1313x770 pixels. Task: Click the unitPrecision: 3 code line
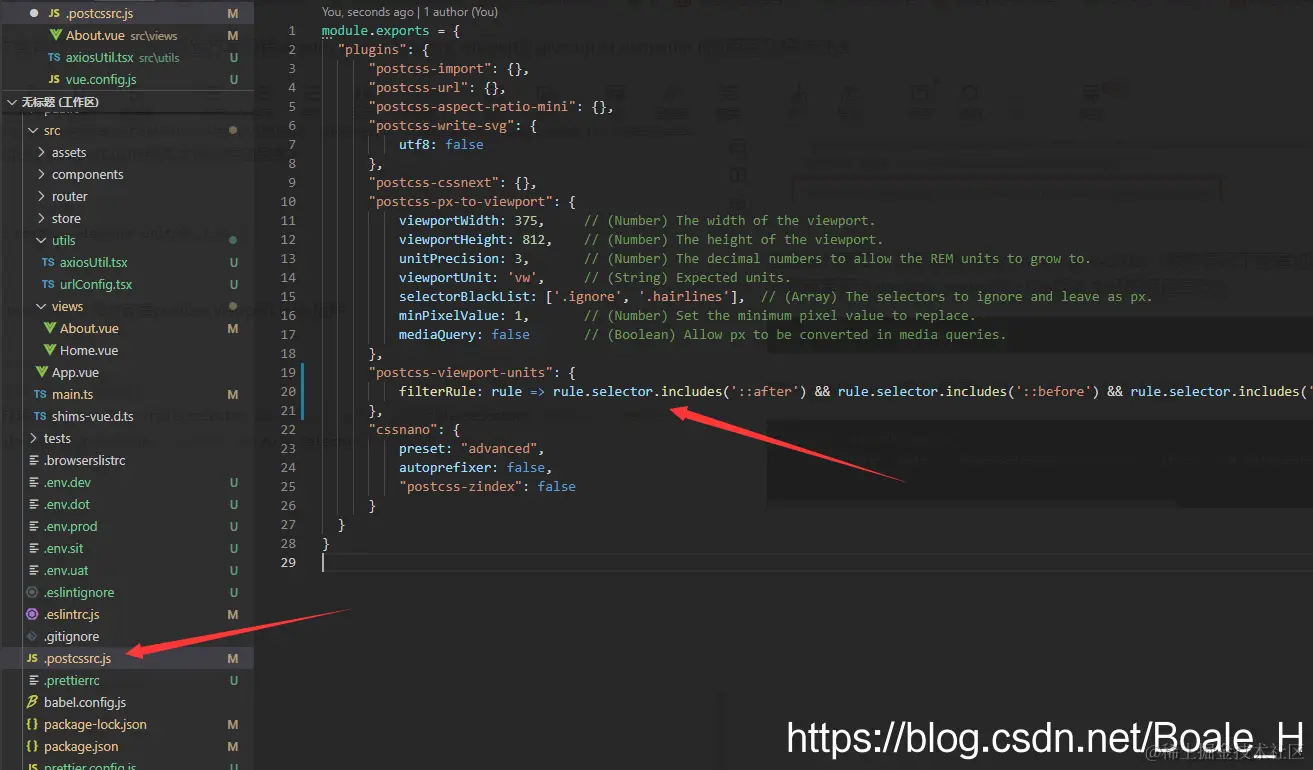pos(745,258)
